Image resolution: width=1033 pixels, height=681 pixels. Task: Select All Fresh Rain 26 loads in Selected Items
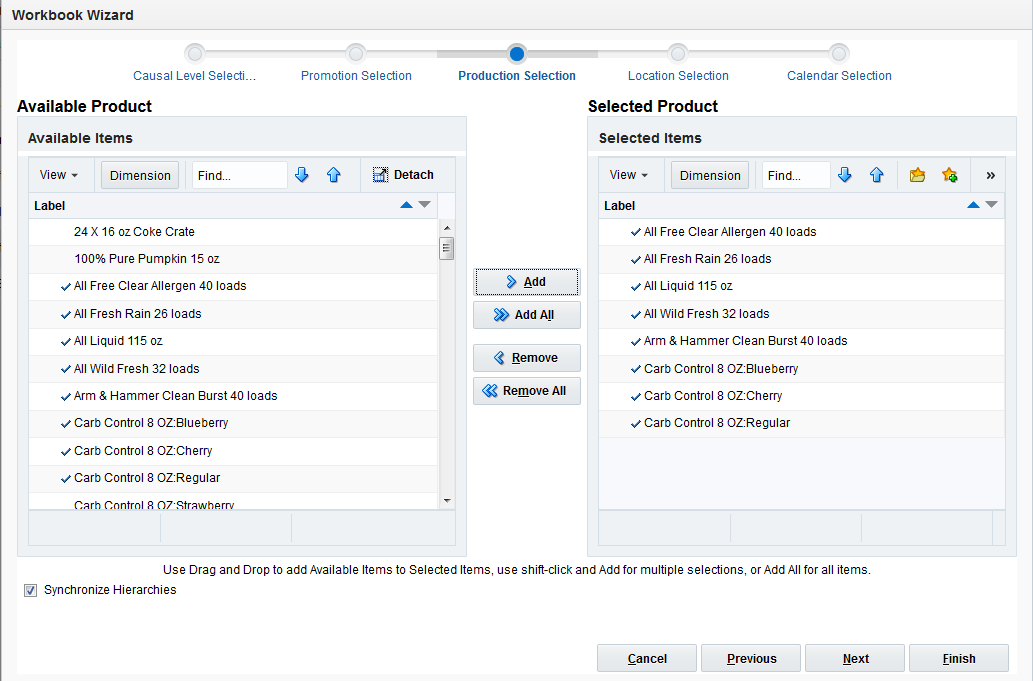coord(802,259)
